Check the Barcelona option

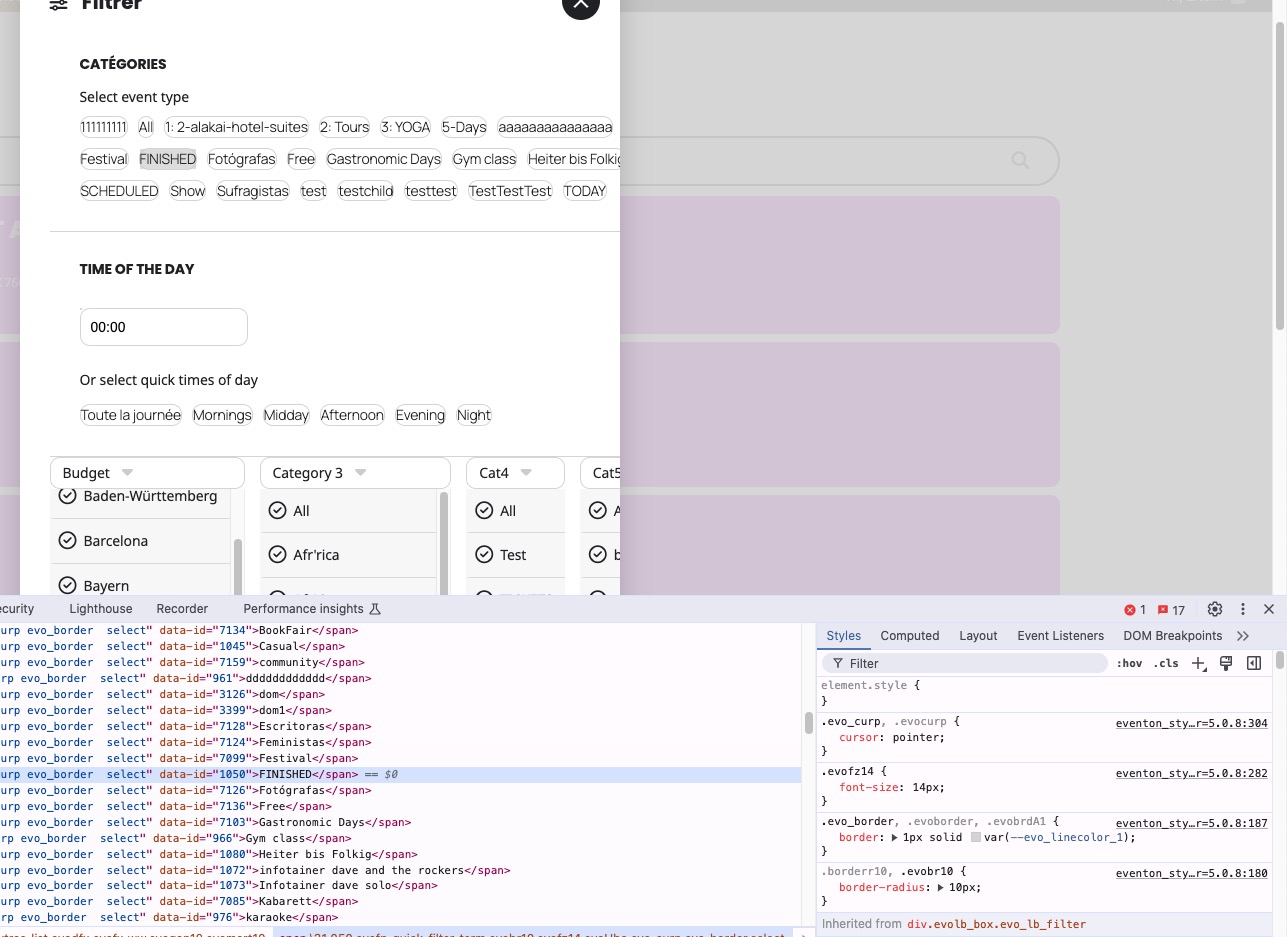(68, 541)
